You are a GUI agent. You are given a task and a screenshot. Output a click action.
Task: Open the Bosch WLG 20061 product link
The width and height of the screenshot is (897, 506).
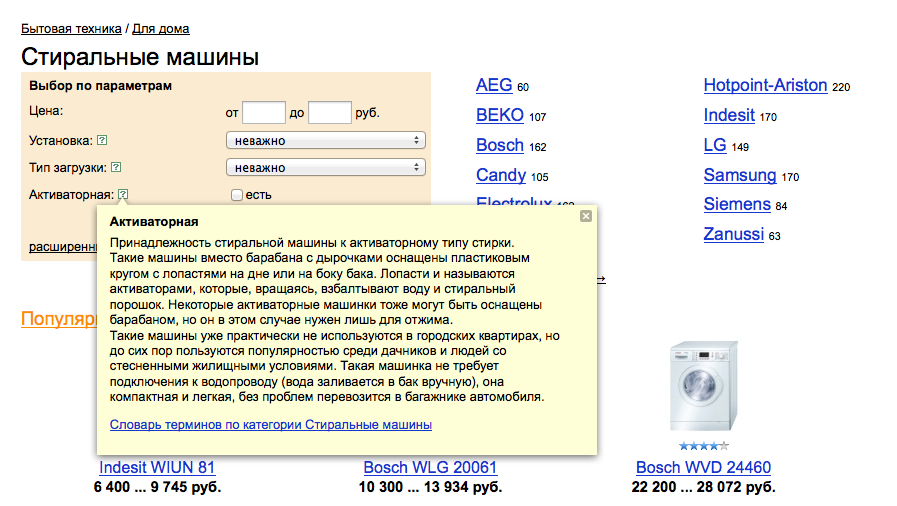pyautogui.click(x=430, y=468)
